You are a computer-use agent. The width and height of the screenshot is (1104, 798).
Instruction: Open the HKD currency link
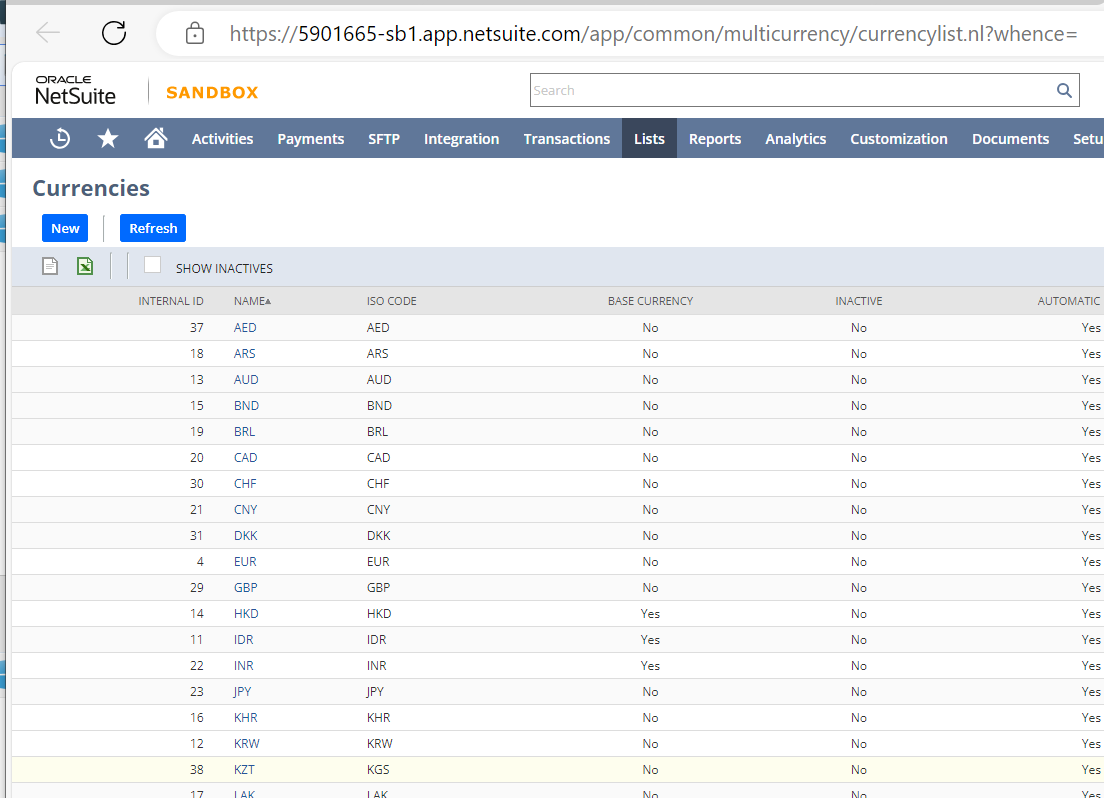(246, 614)
